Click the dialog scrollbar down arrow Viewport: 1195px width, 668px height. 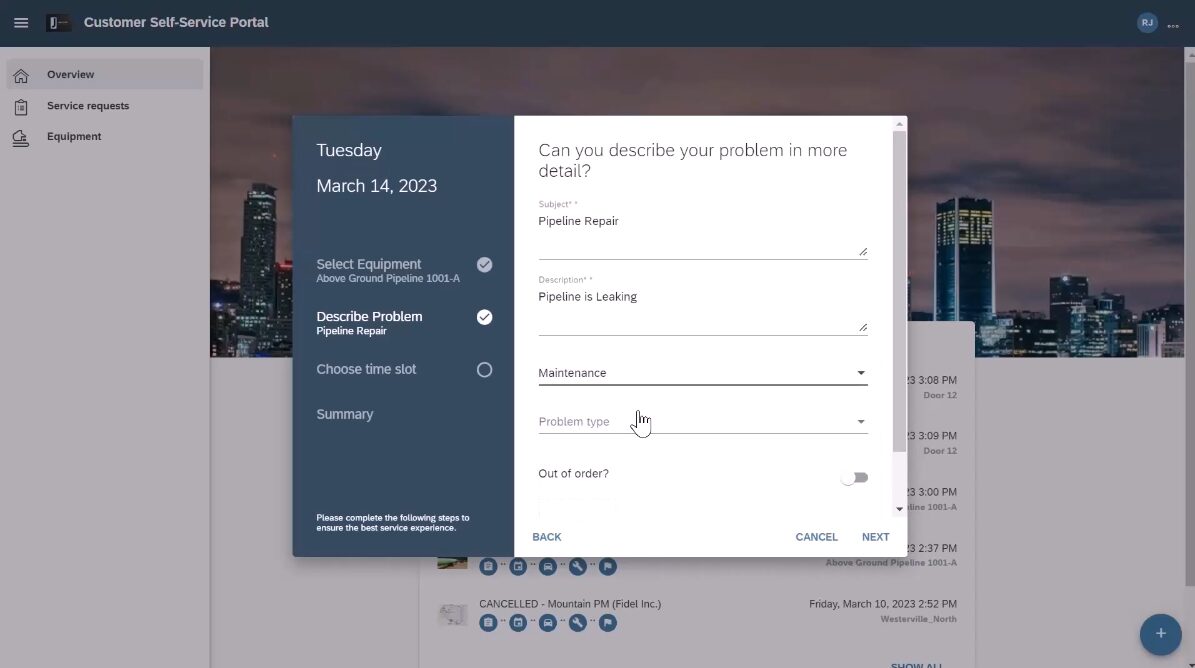click(x=899, y=509)
